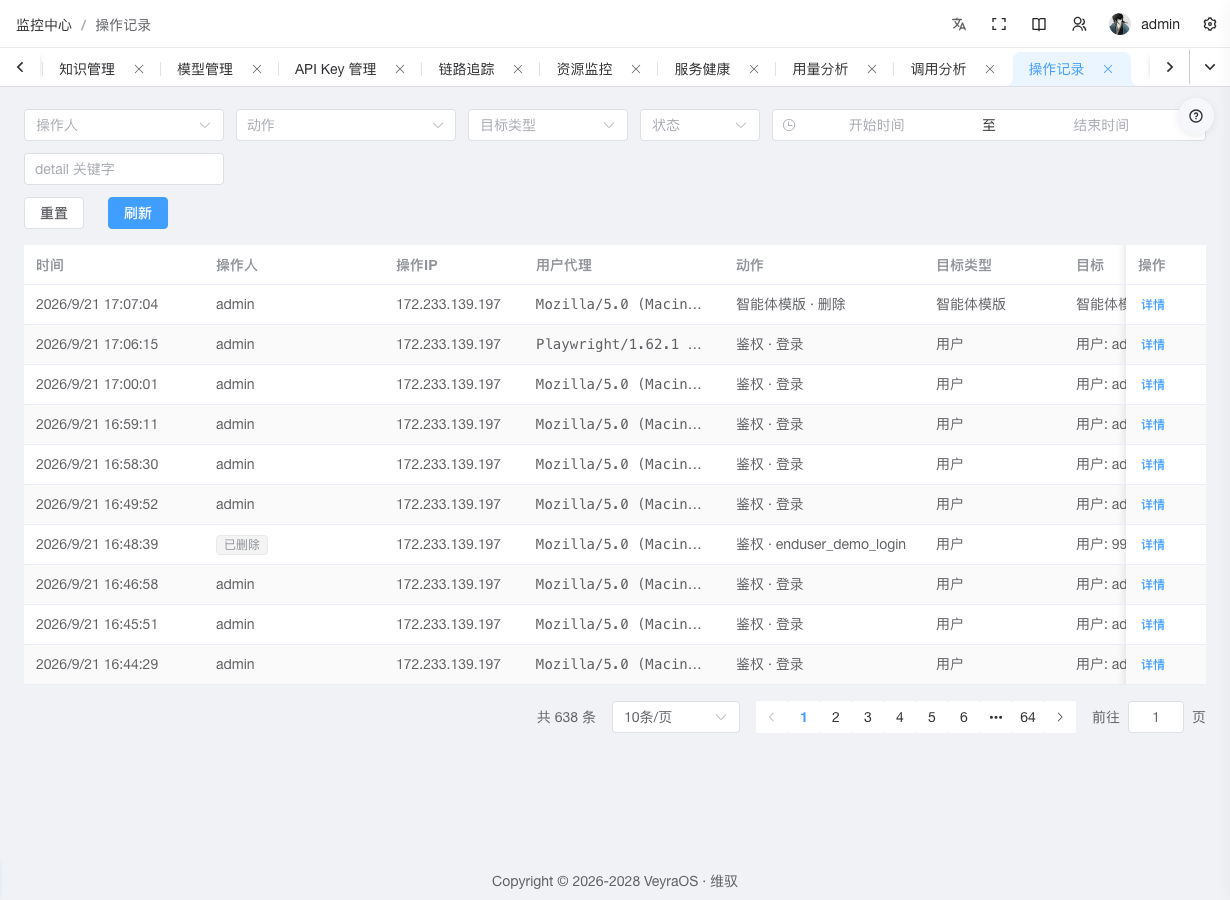Open 详情 for the 17:07:04 record
The image size is (1230, 900).
1153,305
